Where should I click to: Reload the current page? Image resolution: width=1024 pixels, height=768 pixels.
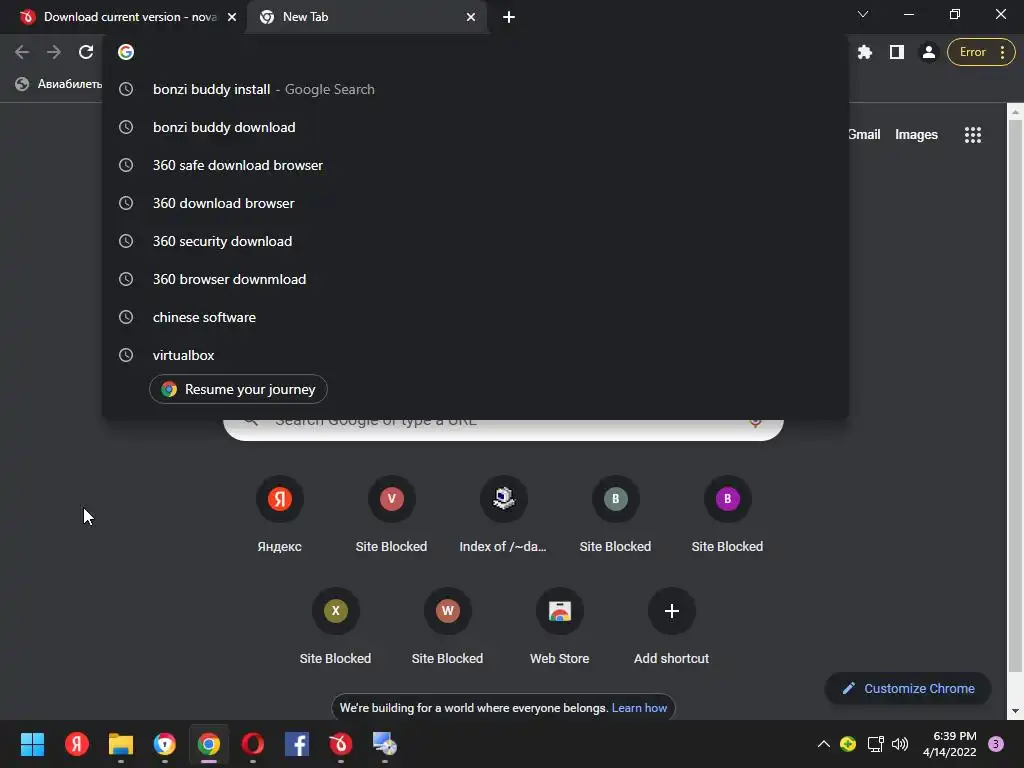(86, 52)
